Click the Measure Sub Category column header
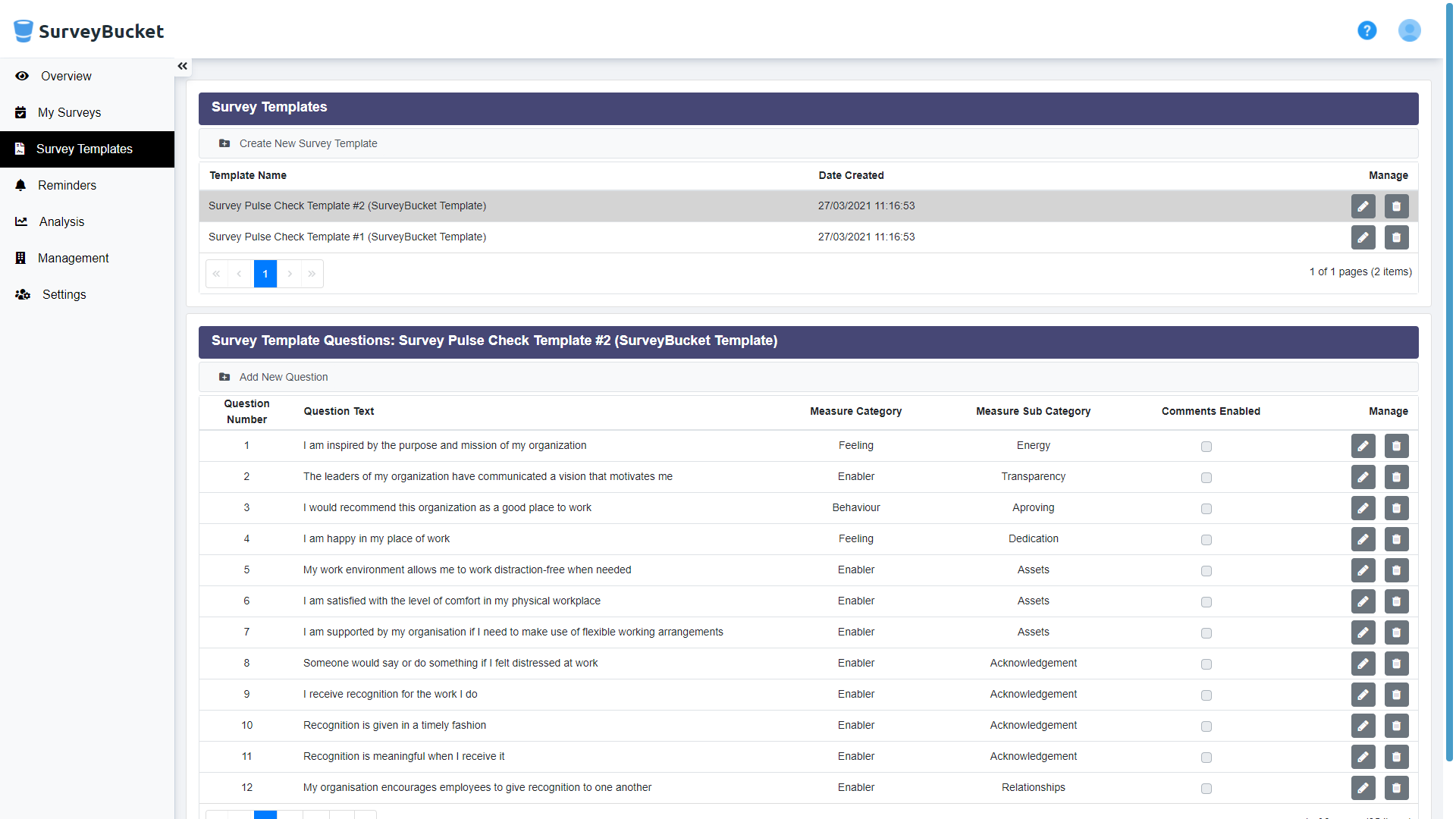The height and width of the screenshot is (819, 1456). point(1033,411)
